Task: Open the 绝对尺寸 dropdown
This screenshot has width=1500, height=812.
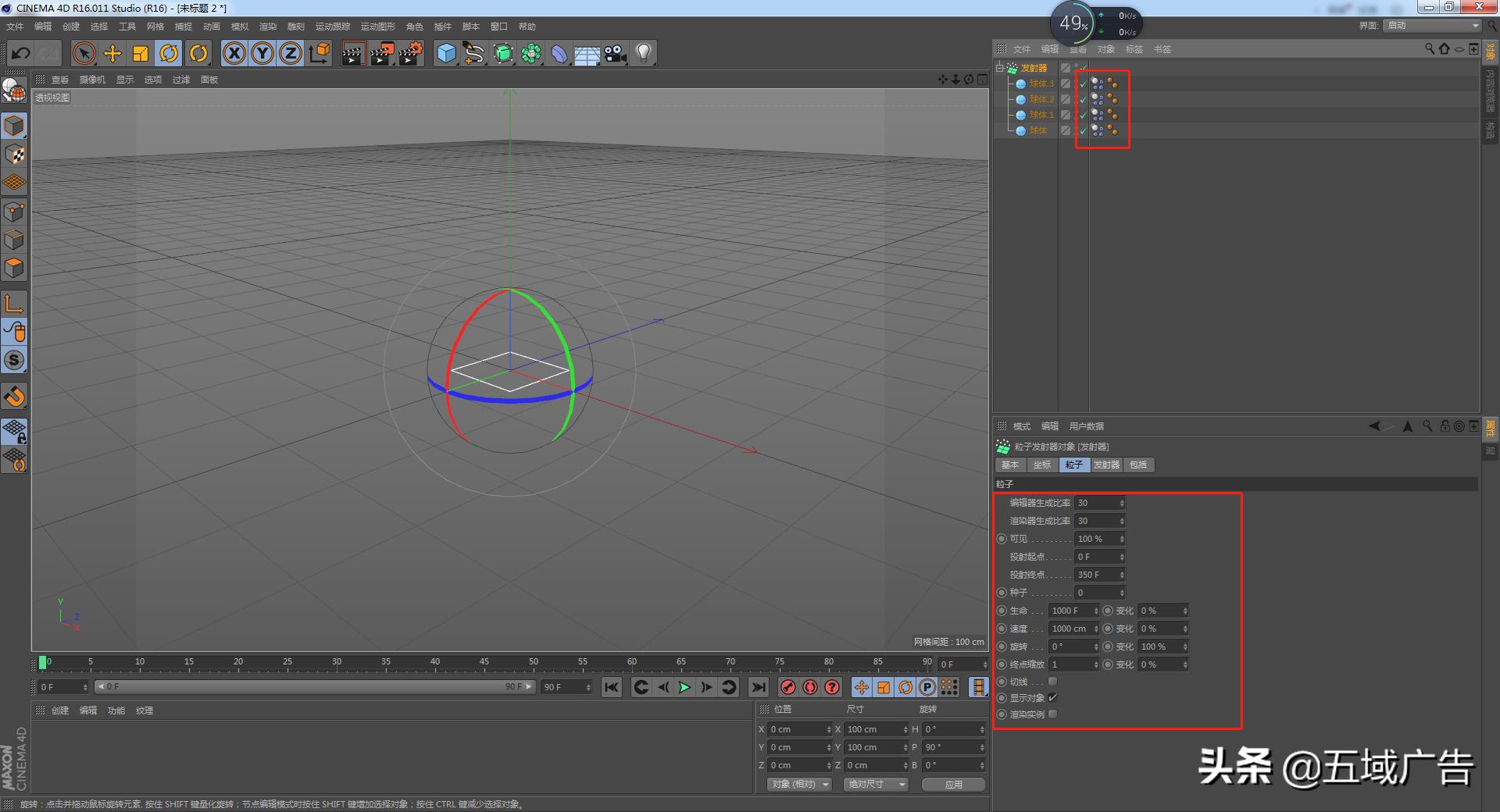Action: (875, 784)
